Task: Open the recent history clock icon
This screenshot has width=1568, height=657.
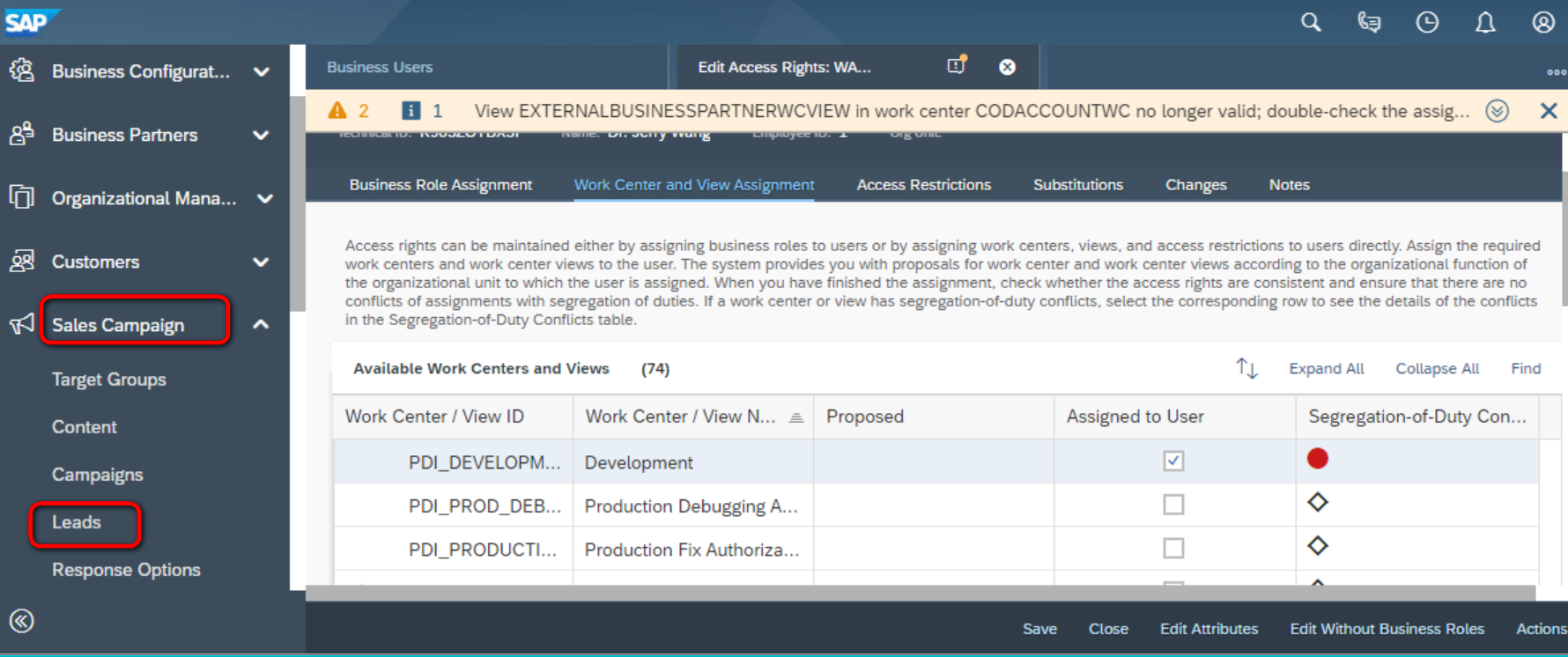Action: click(1427, 22)
